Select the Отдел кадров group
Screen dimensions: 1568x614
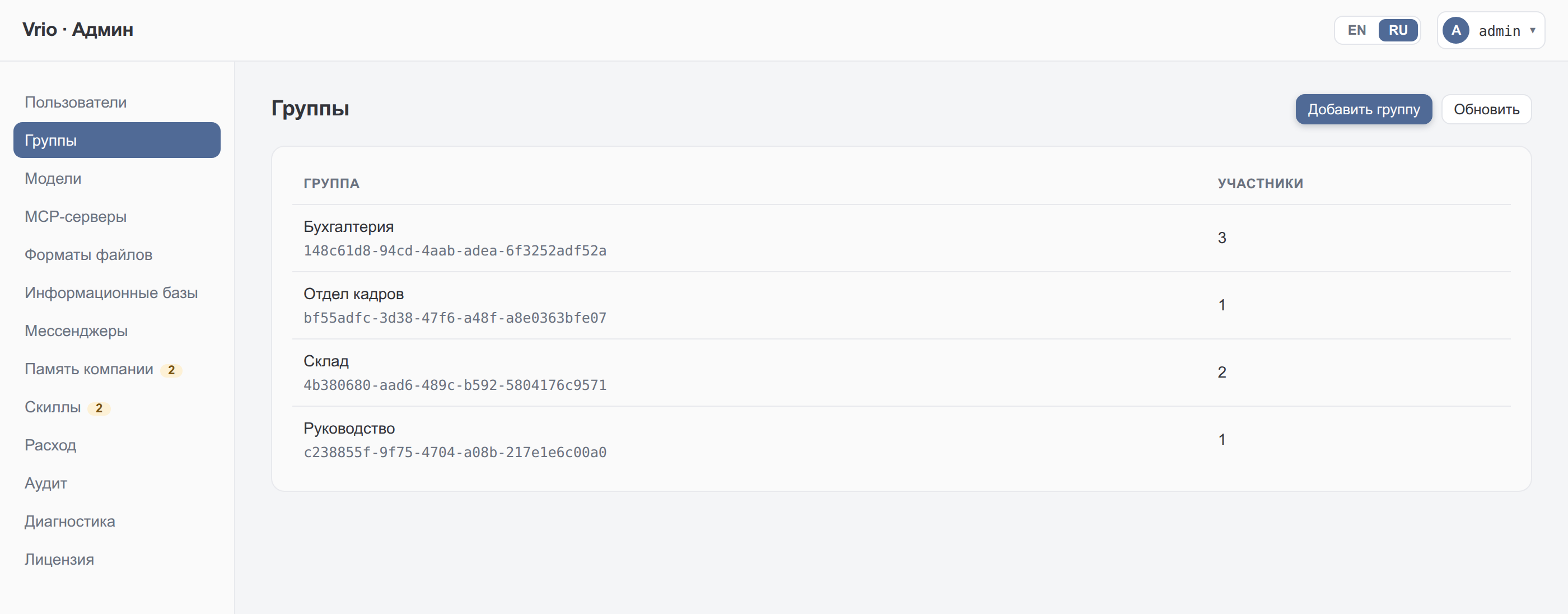click(901, 306)
